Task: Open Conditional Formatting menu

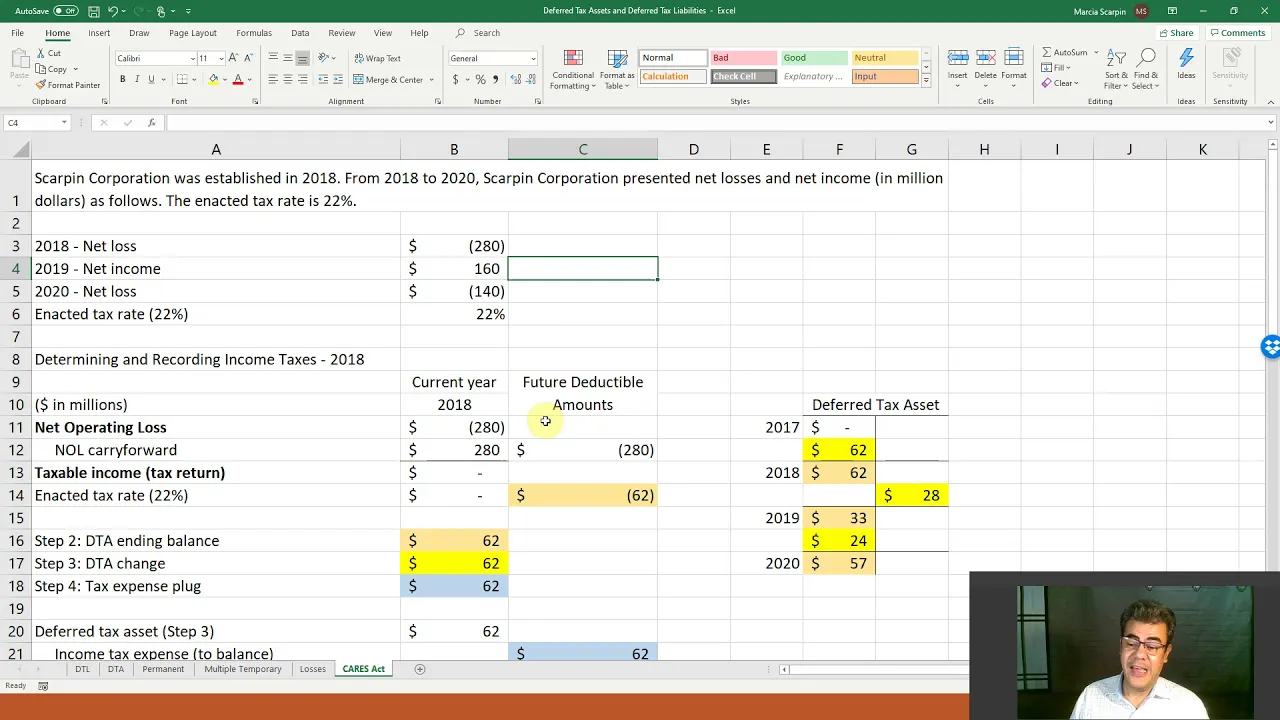Action: [572, 69]
